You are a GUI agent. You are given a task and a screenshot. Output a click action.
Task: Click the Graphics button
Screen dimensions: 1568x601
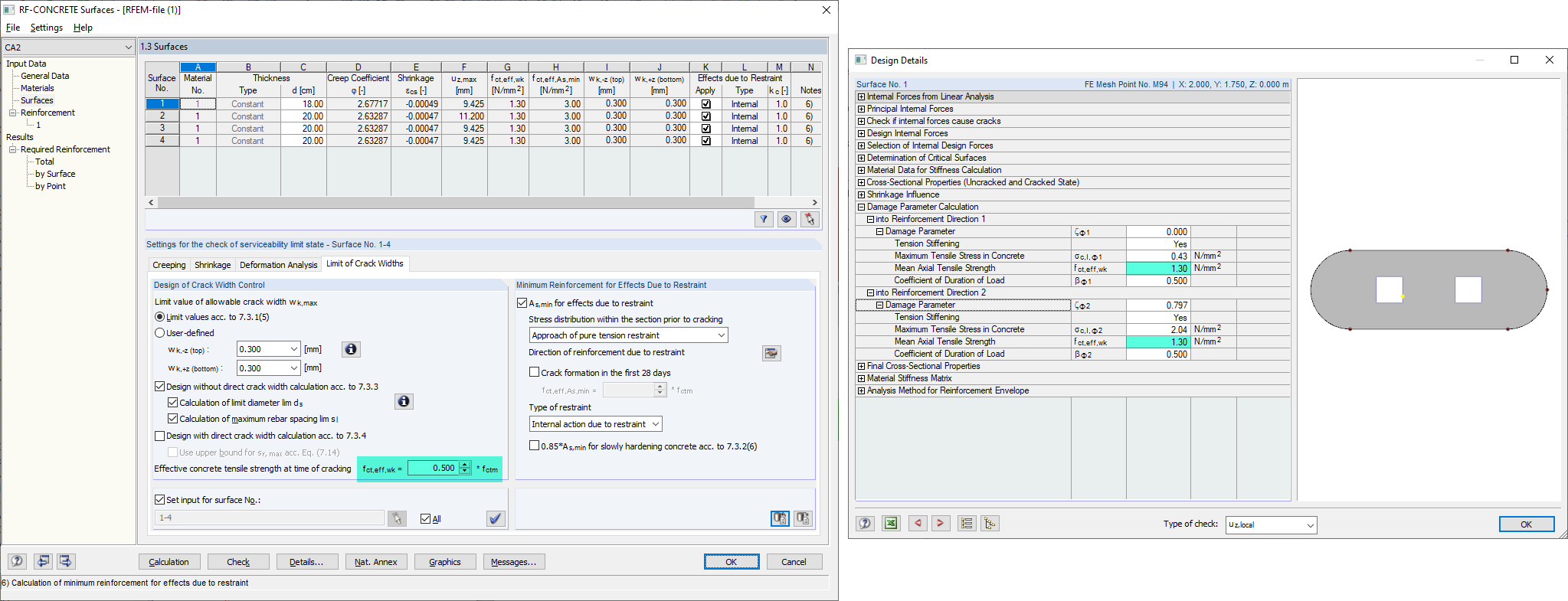[x=445, y=562]
